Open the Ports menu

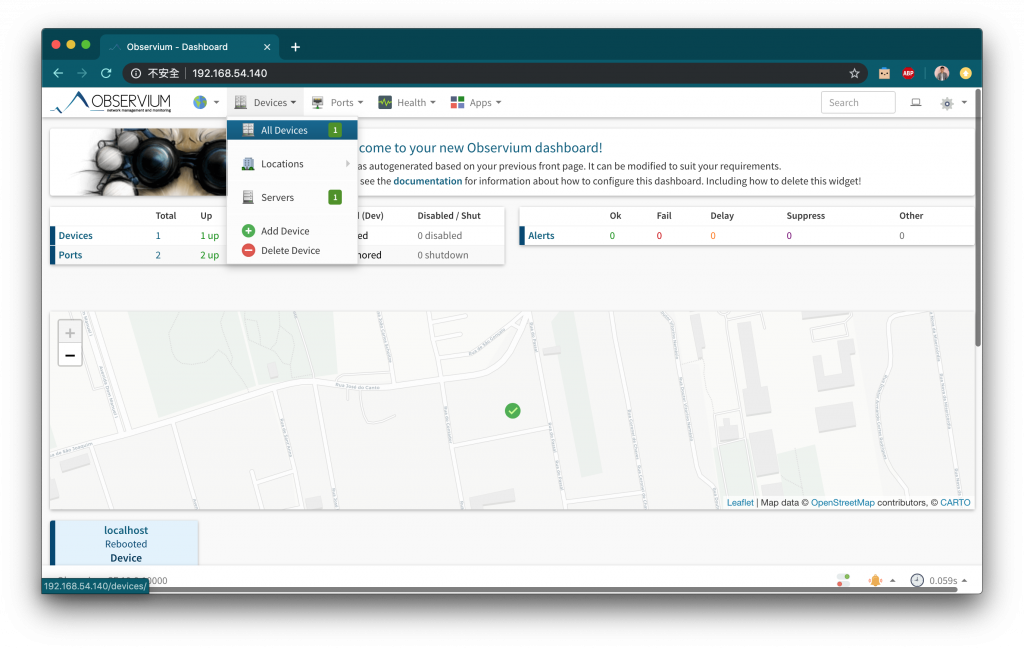(x=337, y=103)
